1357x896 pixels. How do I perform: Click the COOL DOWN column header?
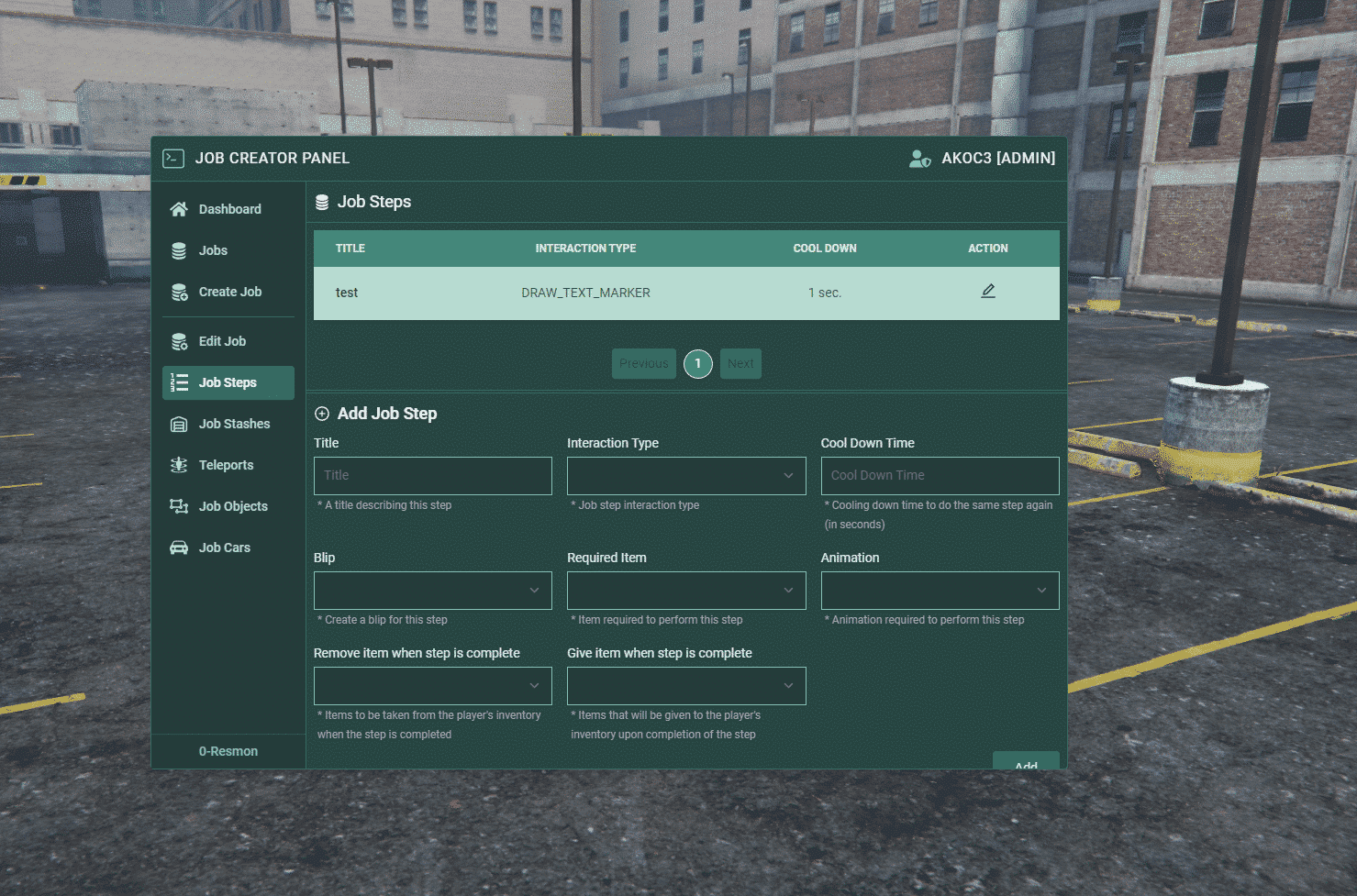[x=825, y=249]
